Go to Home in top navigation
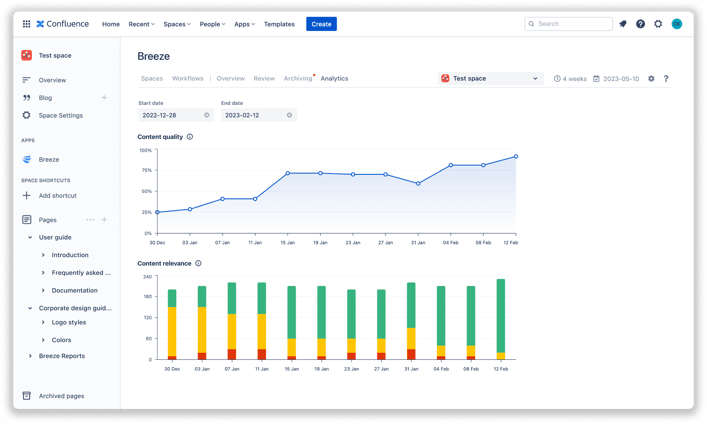This screenshot has width=707, height=424. 111,24
